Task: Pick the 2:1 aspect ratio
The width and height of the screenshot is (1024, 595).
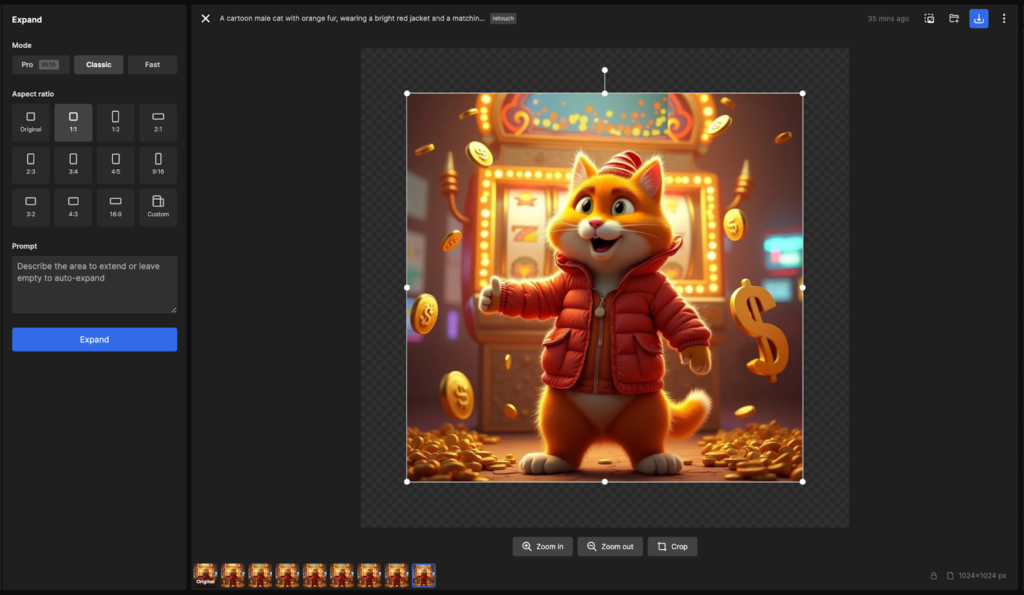Action: (x=158, y=122)
